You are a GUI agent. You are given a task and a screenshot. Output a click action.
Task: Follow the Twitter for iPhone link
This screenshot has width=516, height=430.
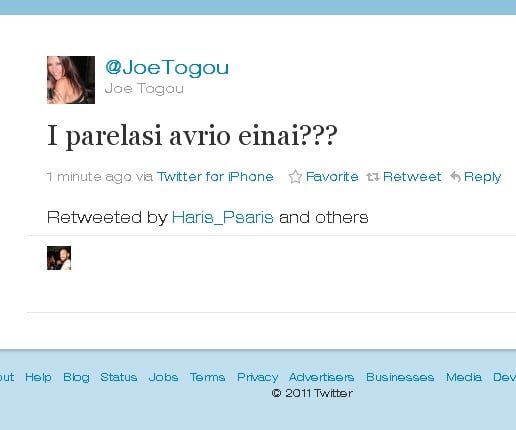[215, 177]
